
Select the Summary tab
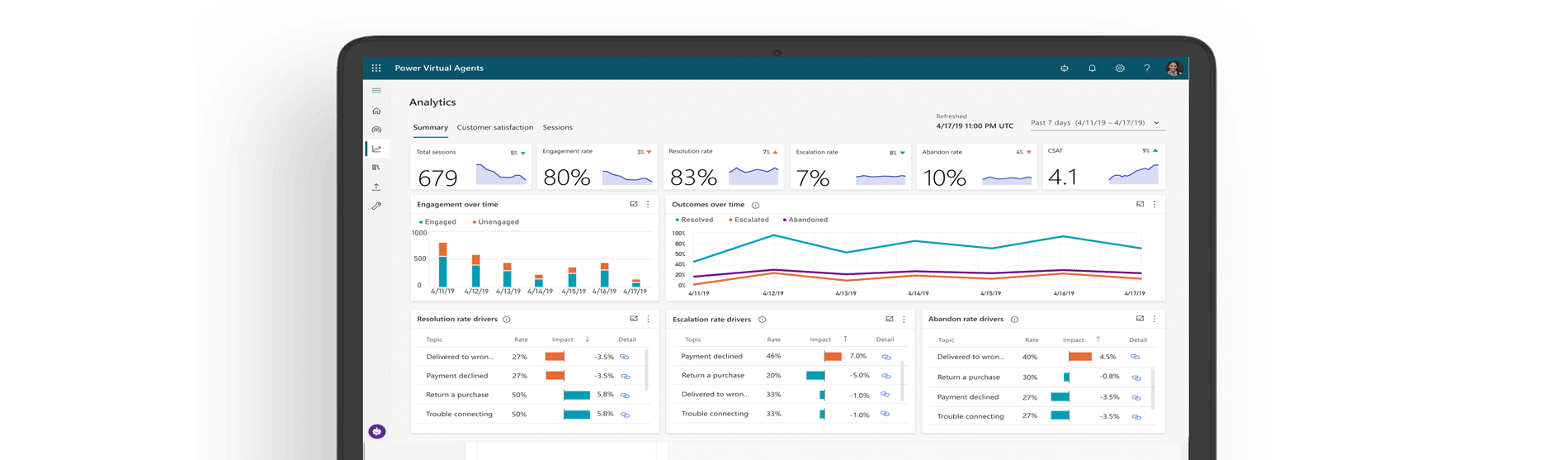(431, 128)
